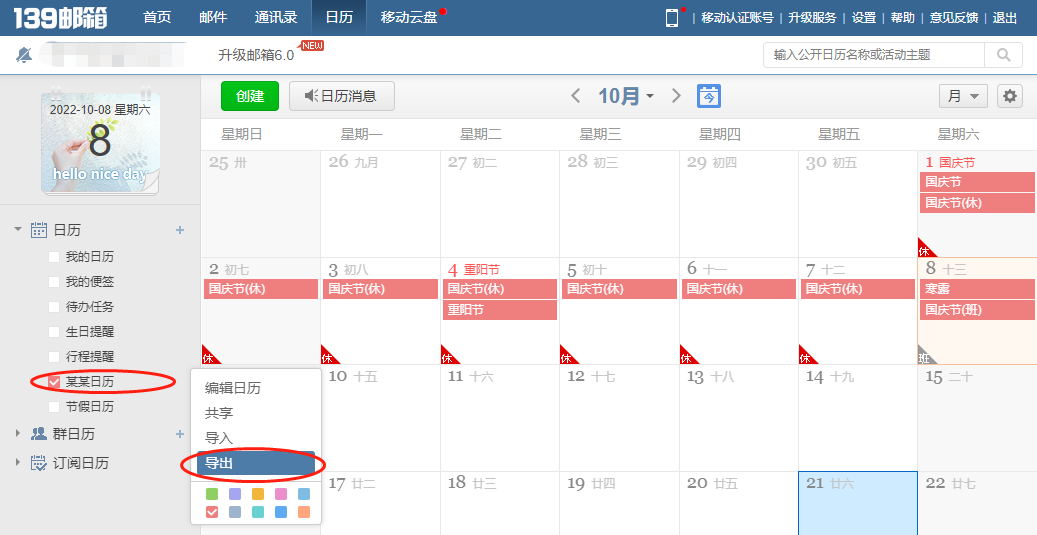
Task: Open the 日历消息 button
Action: [x=341, y=96]
